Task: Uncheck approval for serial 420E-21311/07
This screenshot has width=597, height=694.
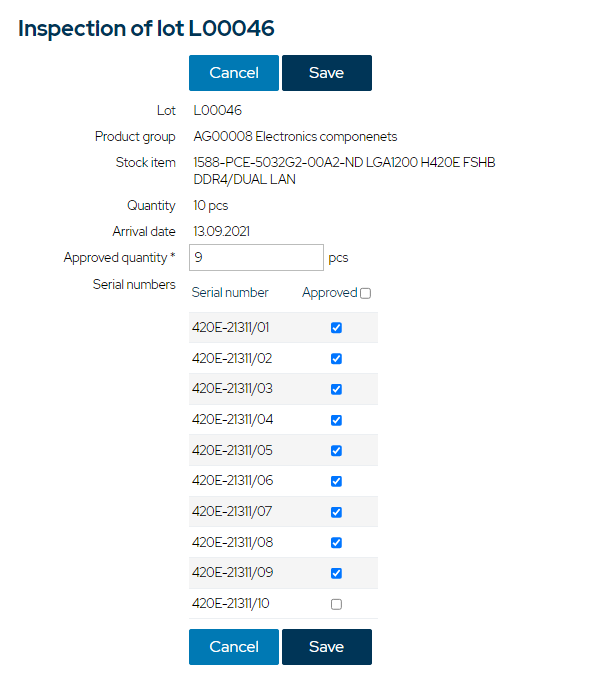Action: (x=336, y=512)
